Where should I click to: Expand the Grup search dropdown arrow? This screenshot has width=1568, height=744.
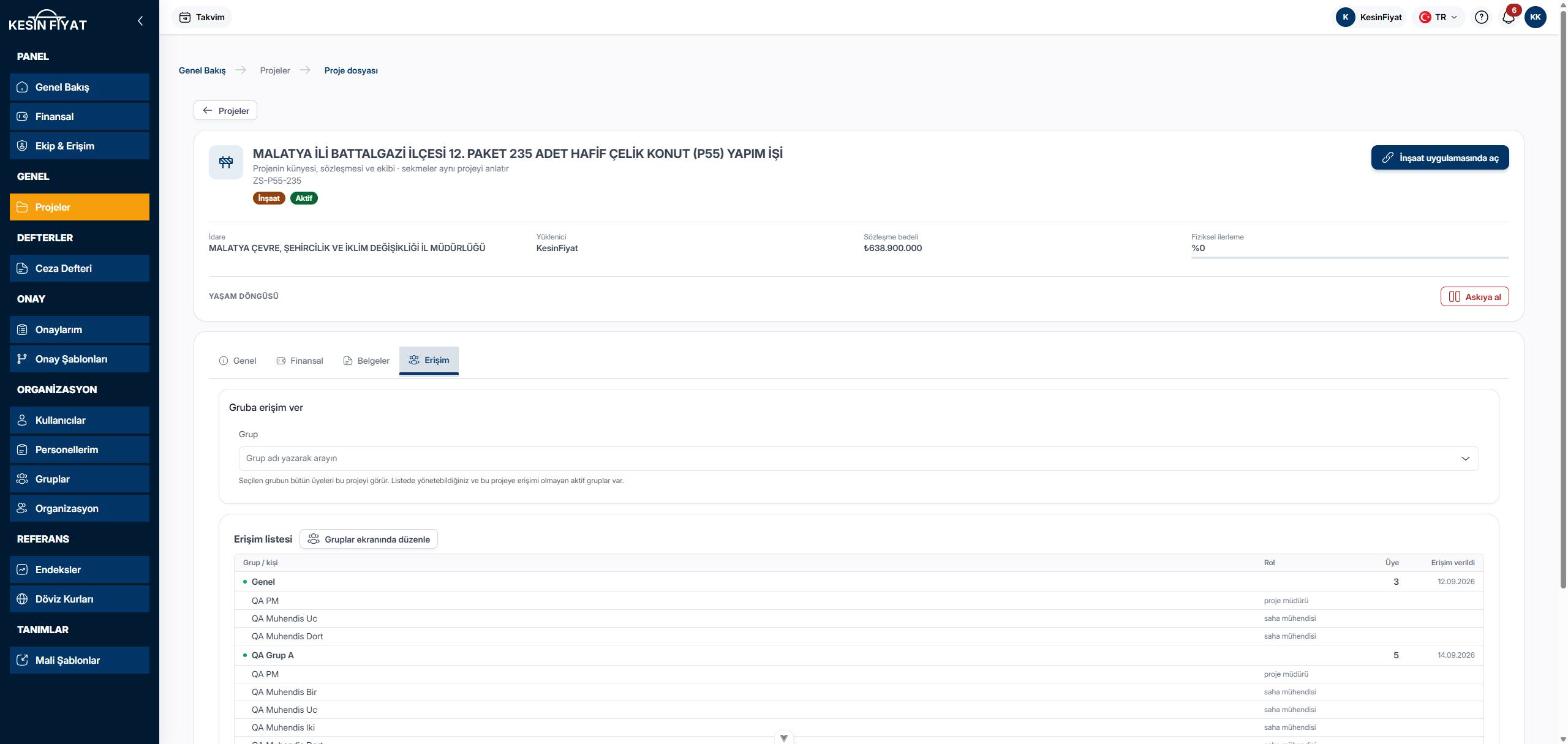pyautogui.click(x=1465, y=459)
